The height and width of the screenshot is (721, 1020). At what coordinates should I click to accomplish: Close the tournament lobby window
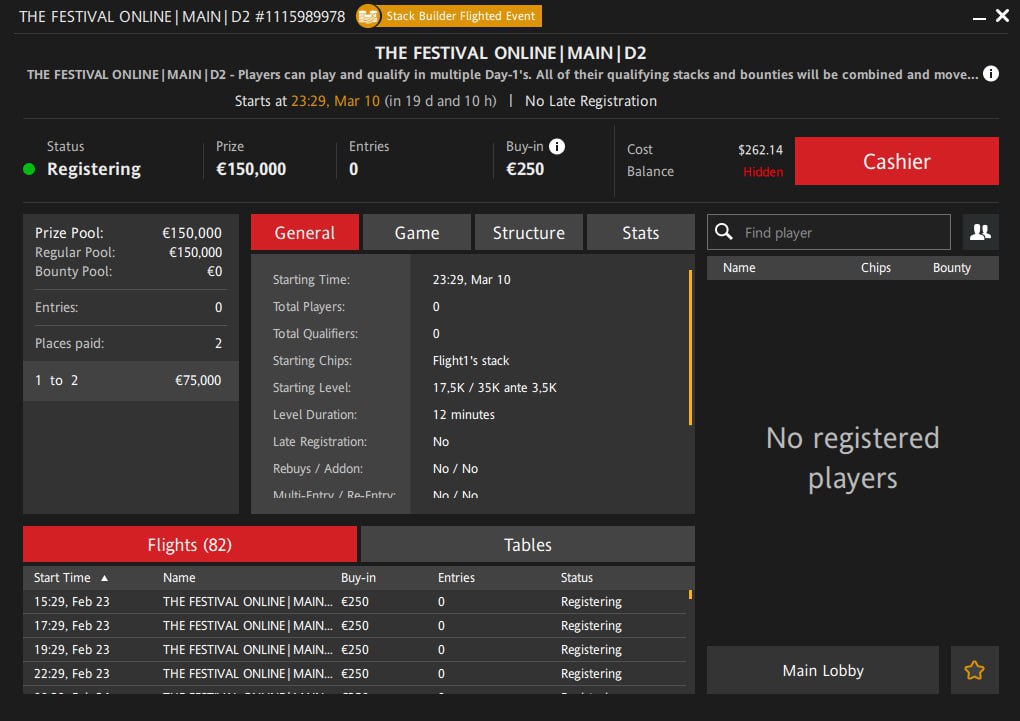pos(1002,15)
